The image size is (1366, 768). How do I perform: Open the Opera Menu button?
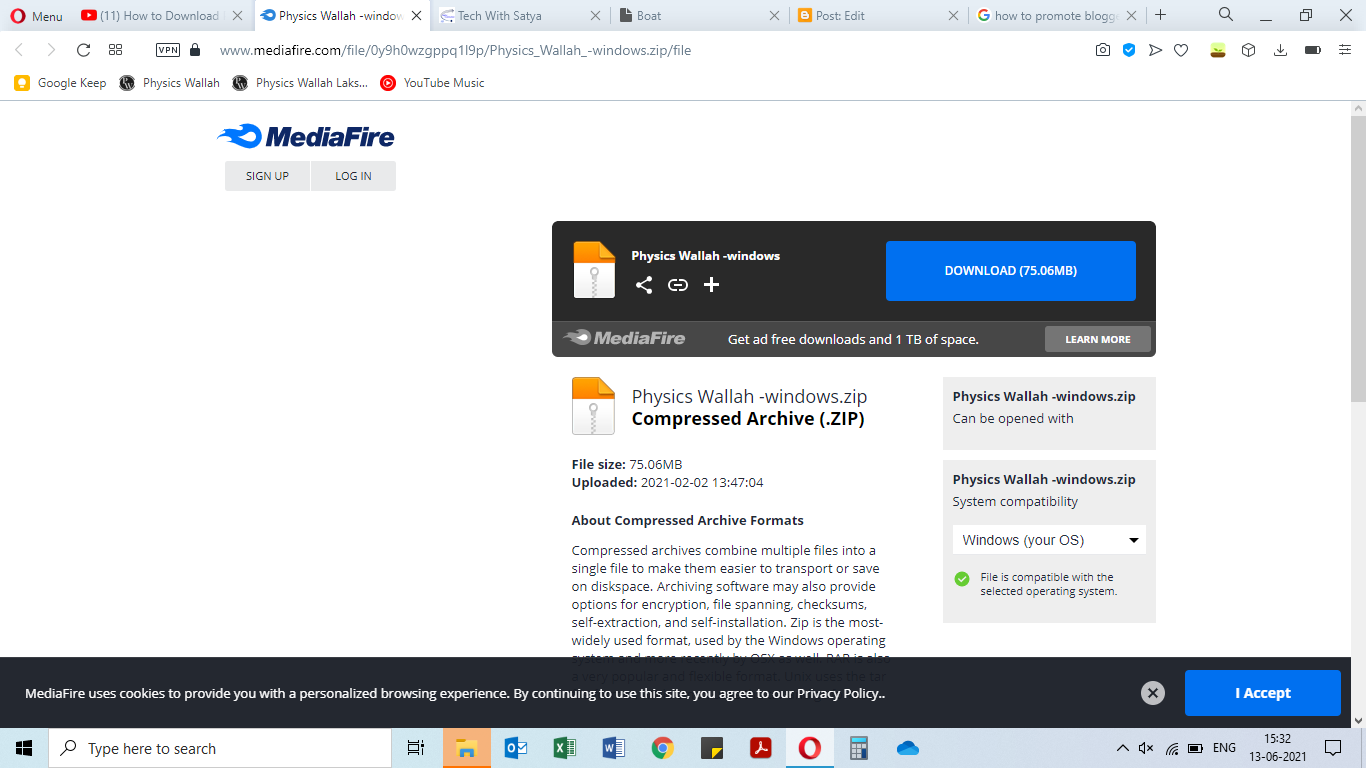pyautogui.click(x=36, y=16)
